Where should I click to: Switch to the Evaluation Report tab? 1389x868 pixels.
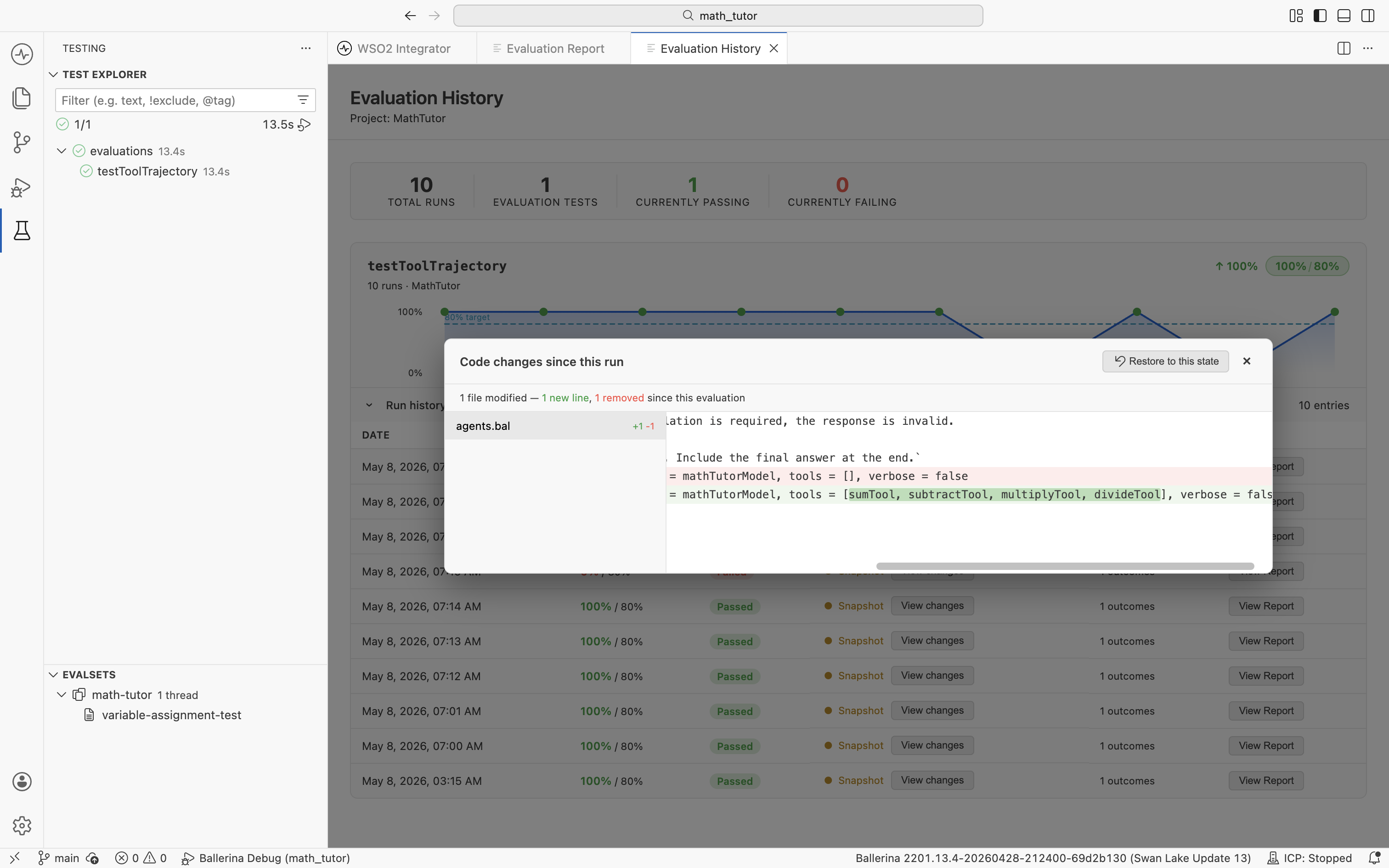pos(554,48)
